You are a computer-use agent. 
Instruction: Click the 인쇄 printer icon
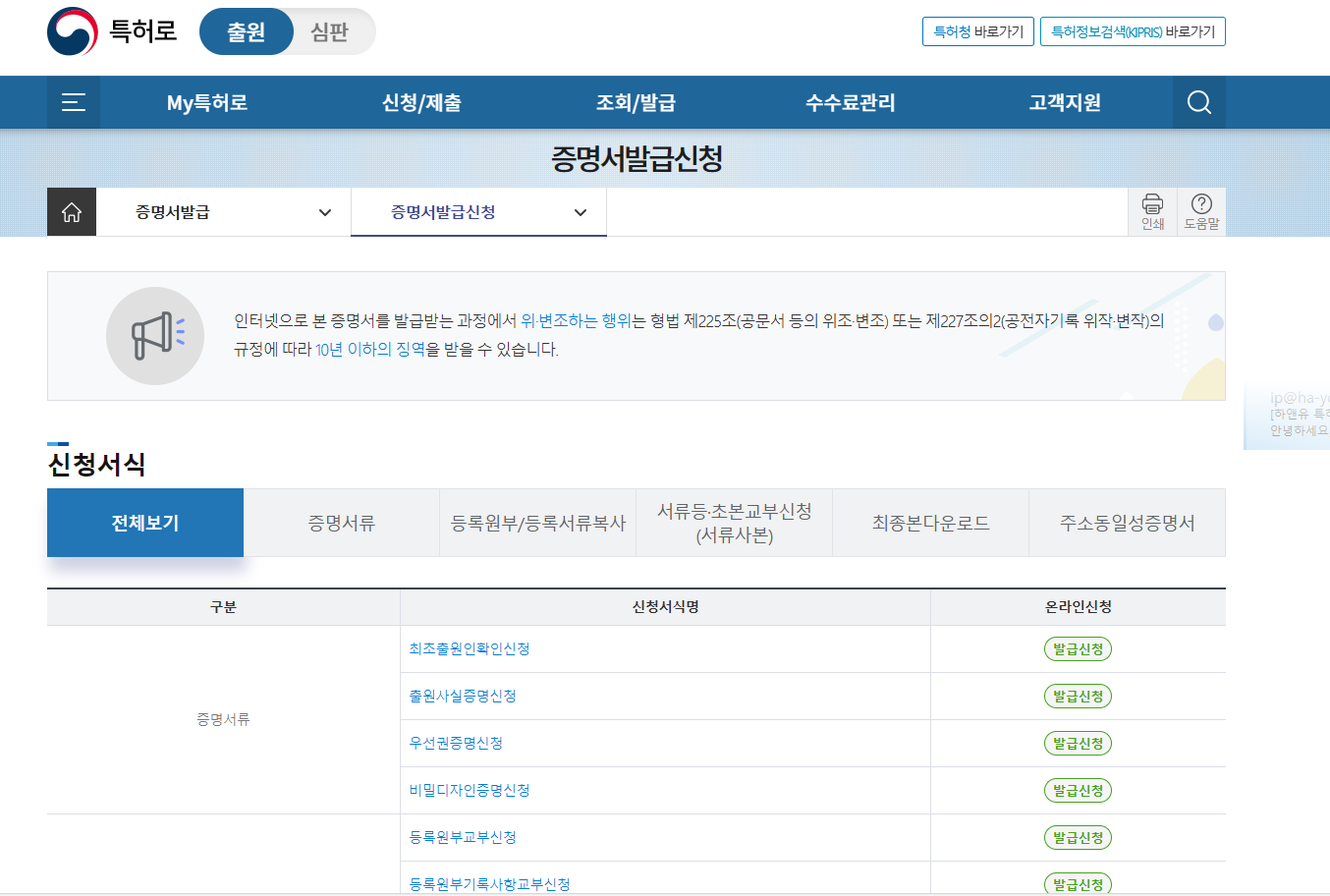(1152, 211)
